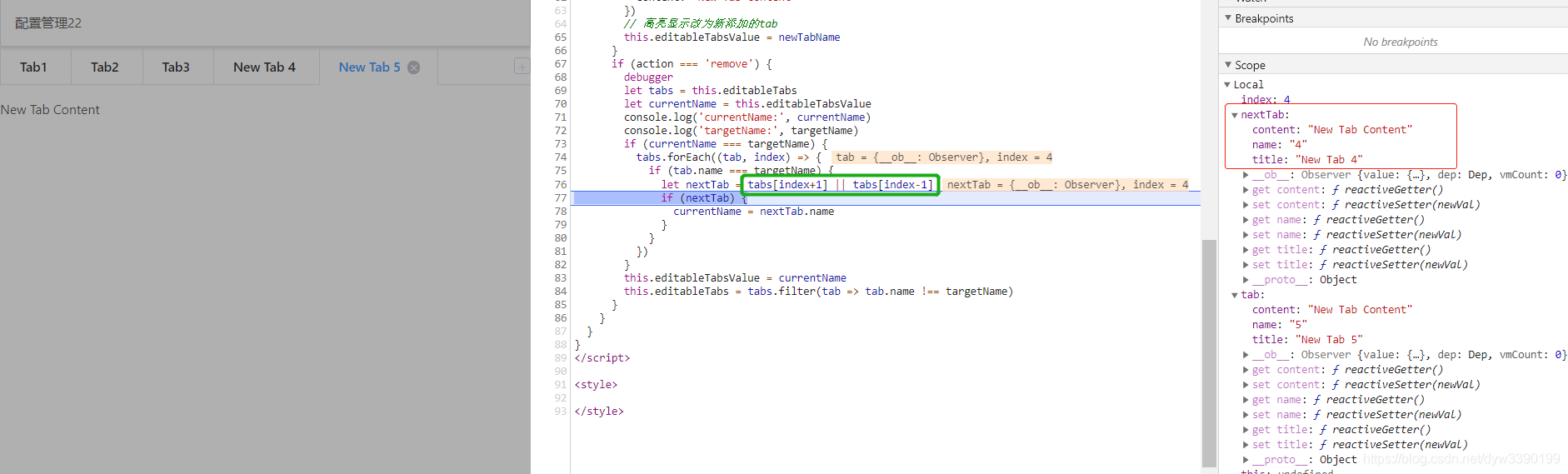Click the 配置管理22 page title
This screenshot has width=1568, height=474.
48,23
